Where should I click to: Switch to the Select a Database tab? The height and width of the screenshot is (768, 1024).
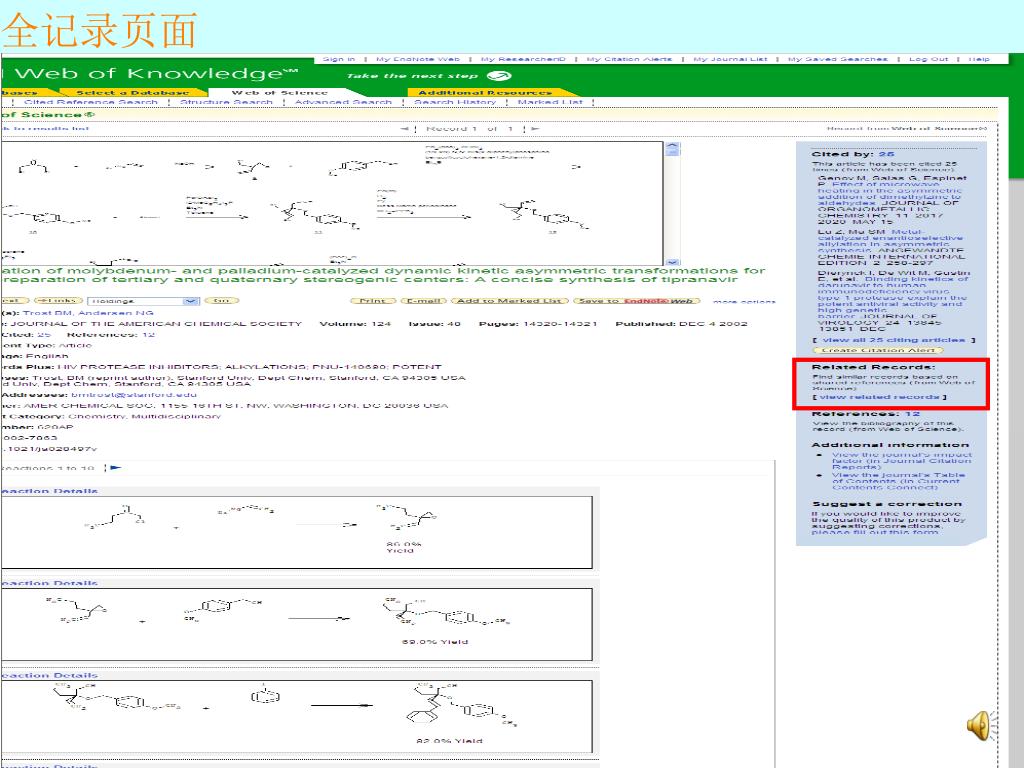(x=133, y=93)
